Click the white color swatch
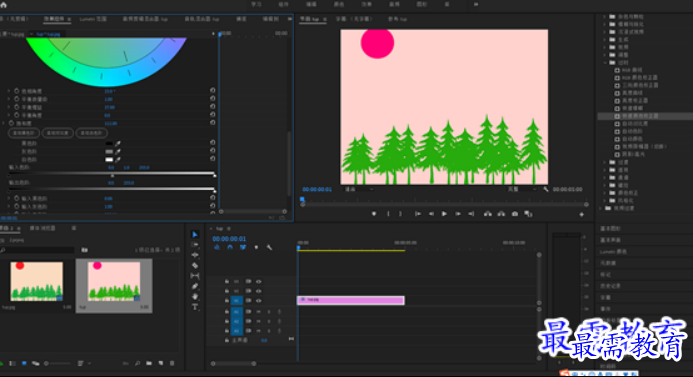693x377 pixels. point(109,160)
